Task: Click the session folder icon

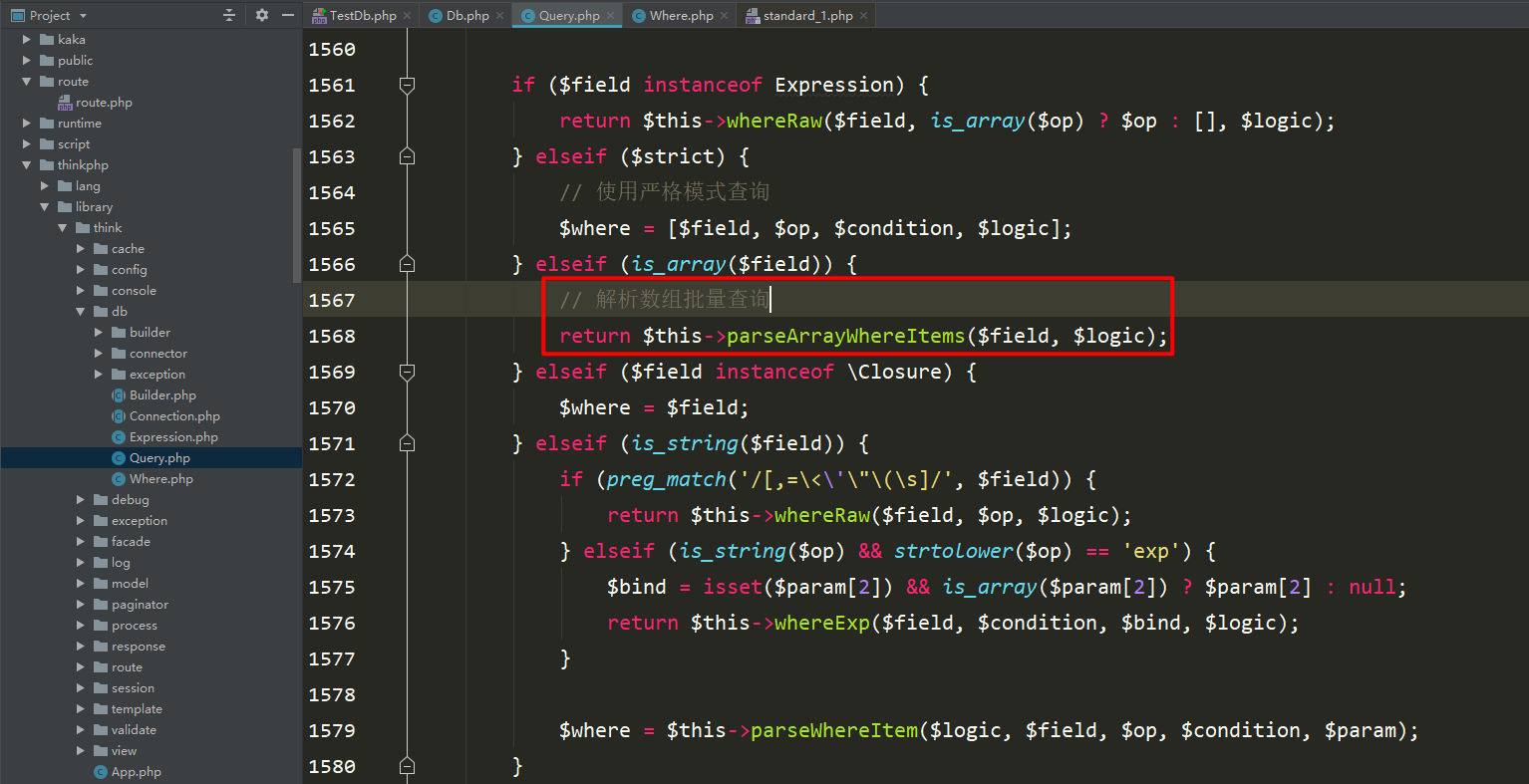Action: (101, 688)
